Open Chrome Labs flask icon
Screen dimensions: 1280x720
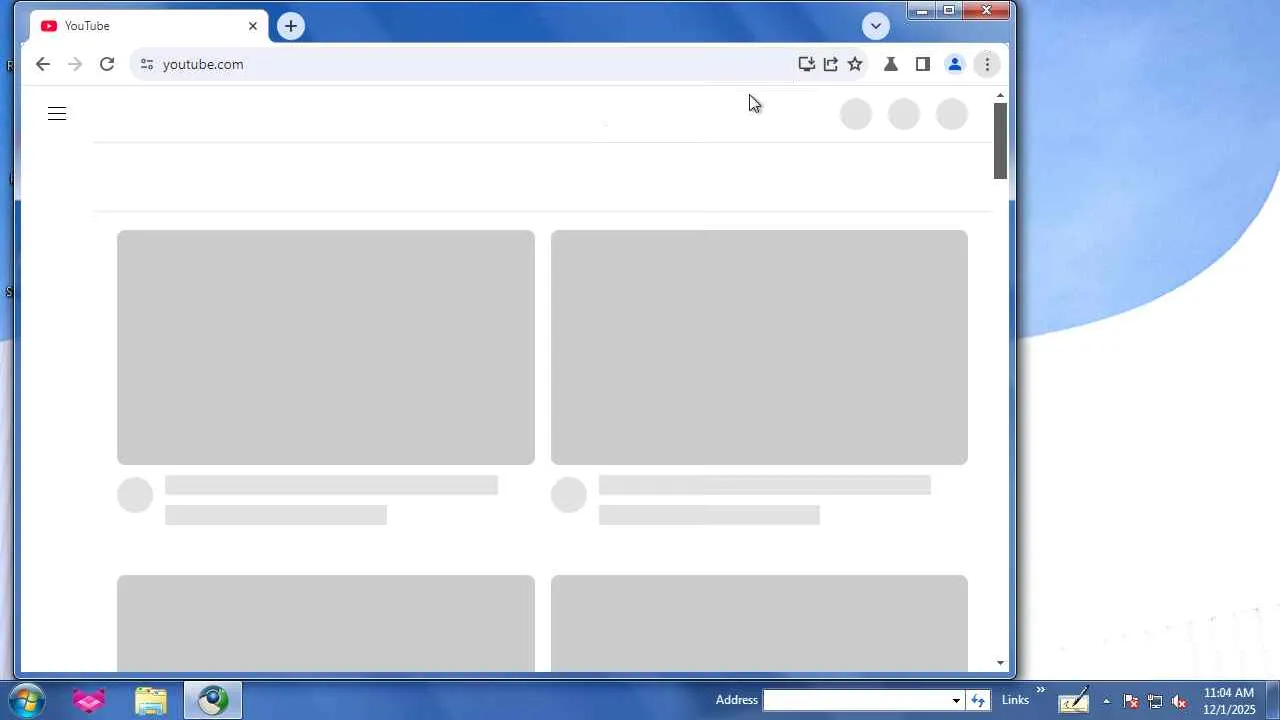point(890,64)
